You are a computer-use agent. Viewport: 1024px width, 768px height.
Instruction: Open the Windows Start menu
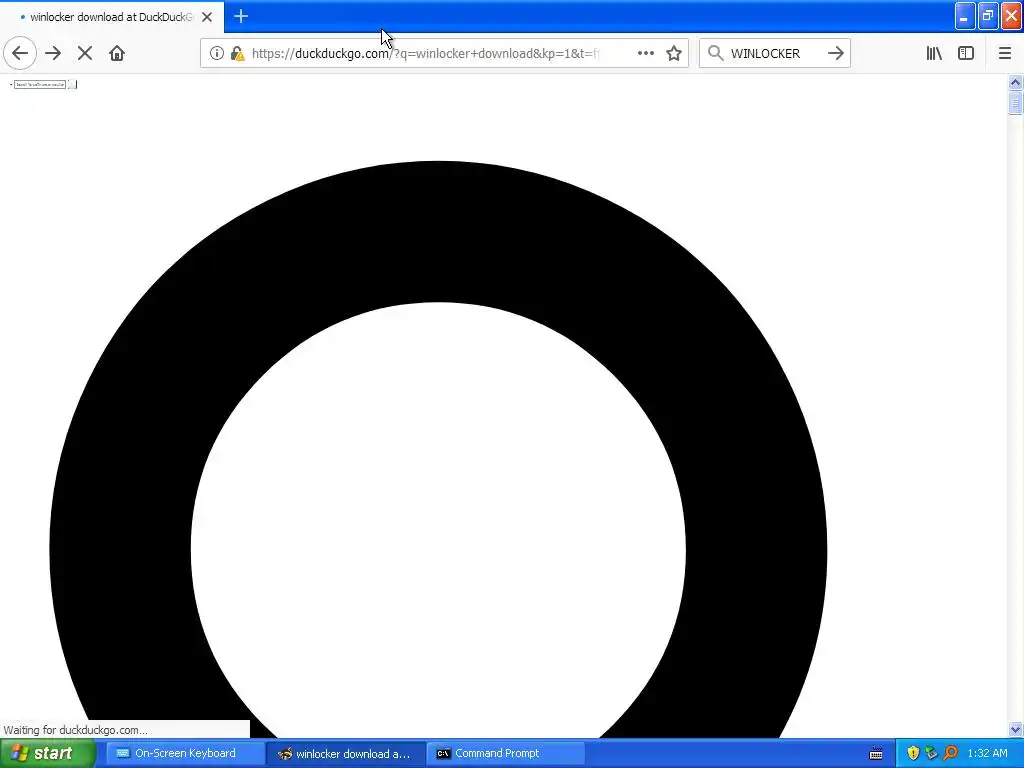tap(47, 754)
